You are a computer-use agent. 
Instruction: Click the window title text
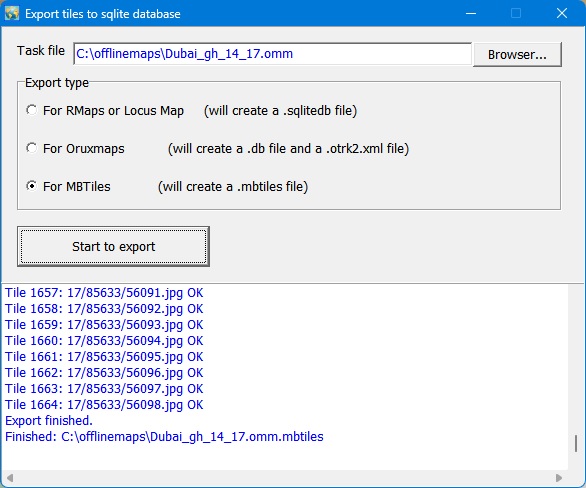pos(103,14)
